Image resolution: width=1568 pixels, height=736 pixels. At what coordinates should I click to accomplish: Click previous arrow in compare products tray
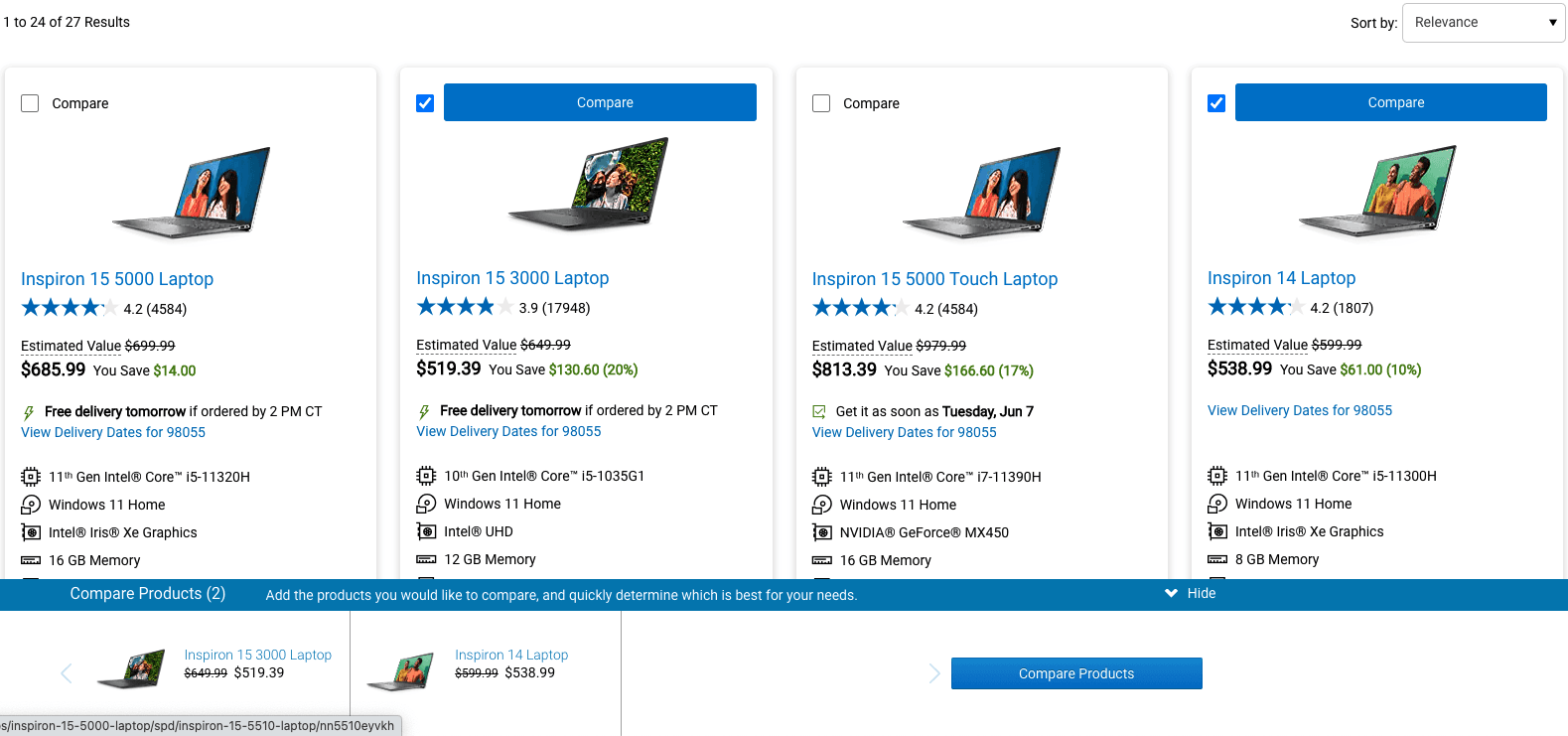click(67, 673)
